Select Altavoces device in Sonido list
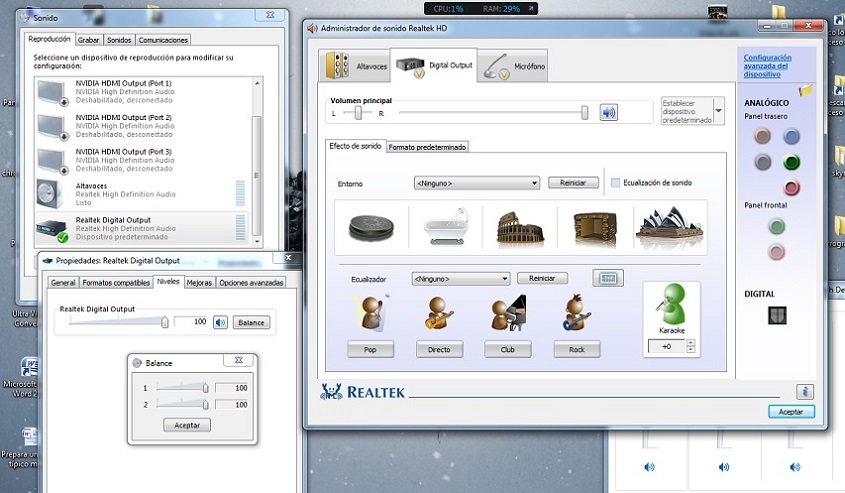The width and height of the screenshot is (845, 493). tap(142, 194)
